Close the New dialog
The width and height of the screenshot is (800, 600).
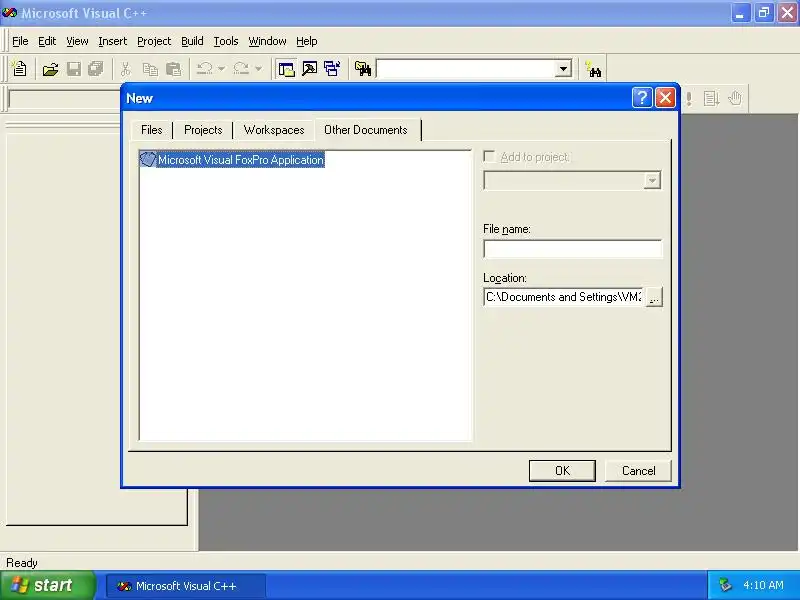(x=665, y=97)
